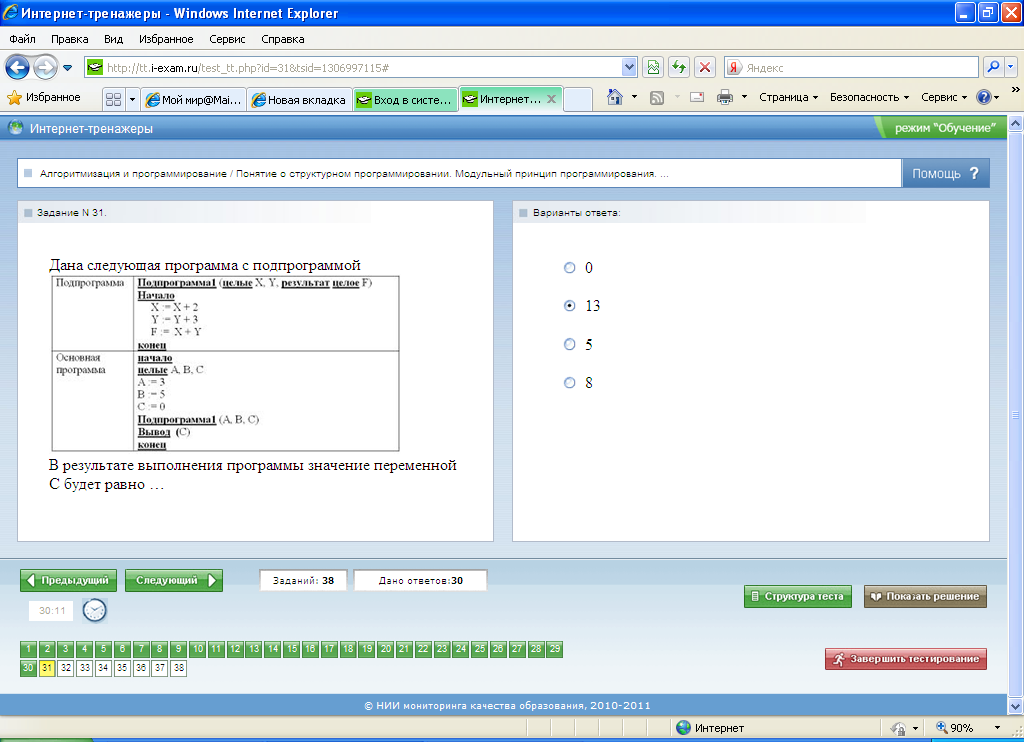The height and width of the screenshot is (742, 1024).
Task: Open the Правка menu
Action: [x=69, y=39]
